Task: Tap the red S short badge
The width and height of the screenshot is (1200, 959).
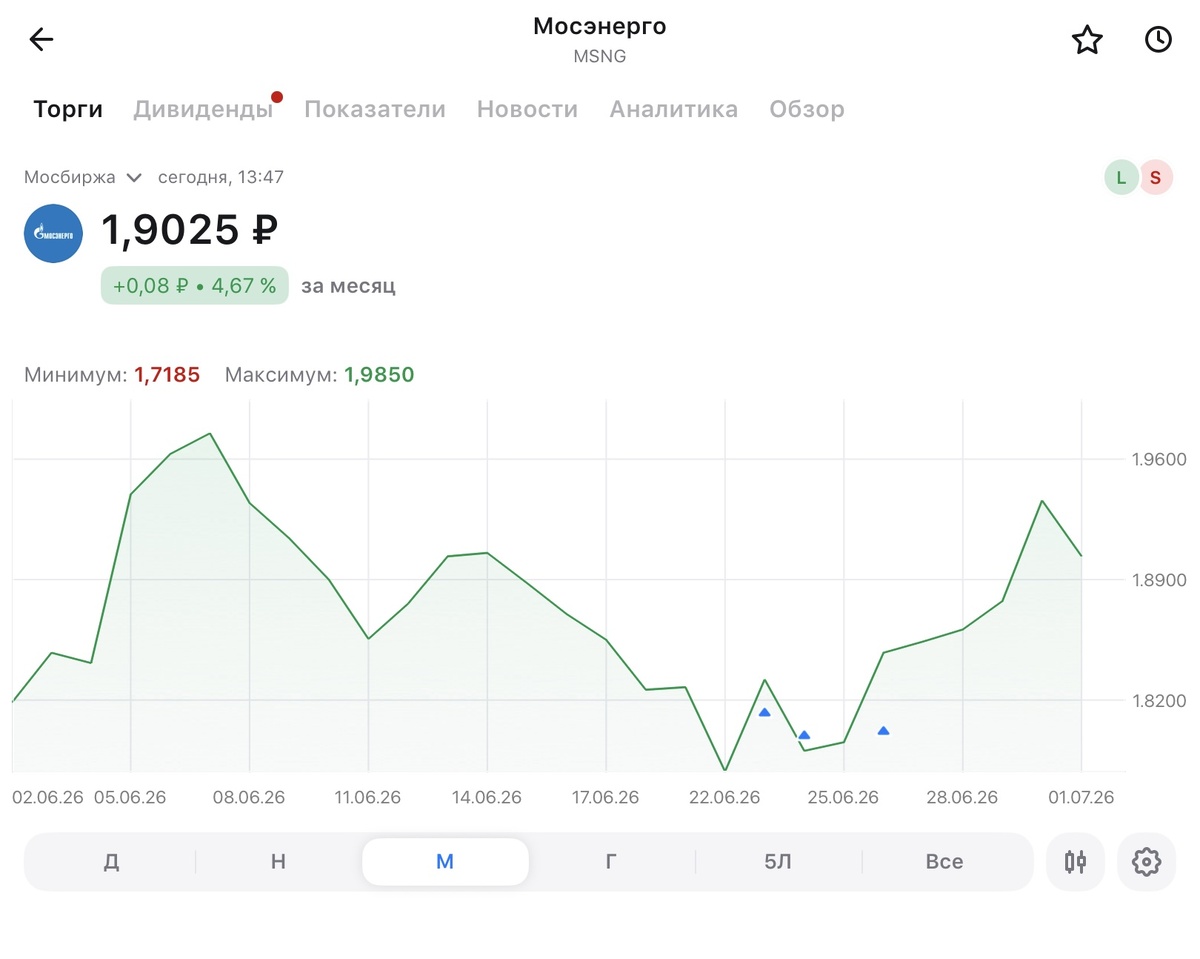Action: [x=1155, y=178]
